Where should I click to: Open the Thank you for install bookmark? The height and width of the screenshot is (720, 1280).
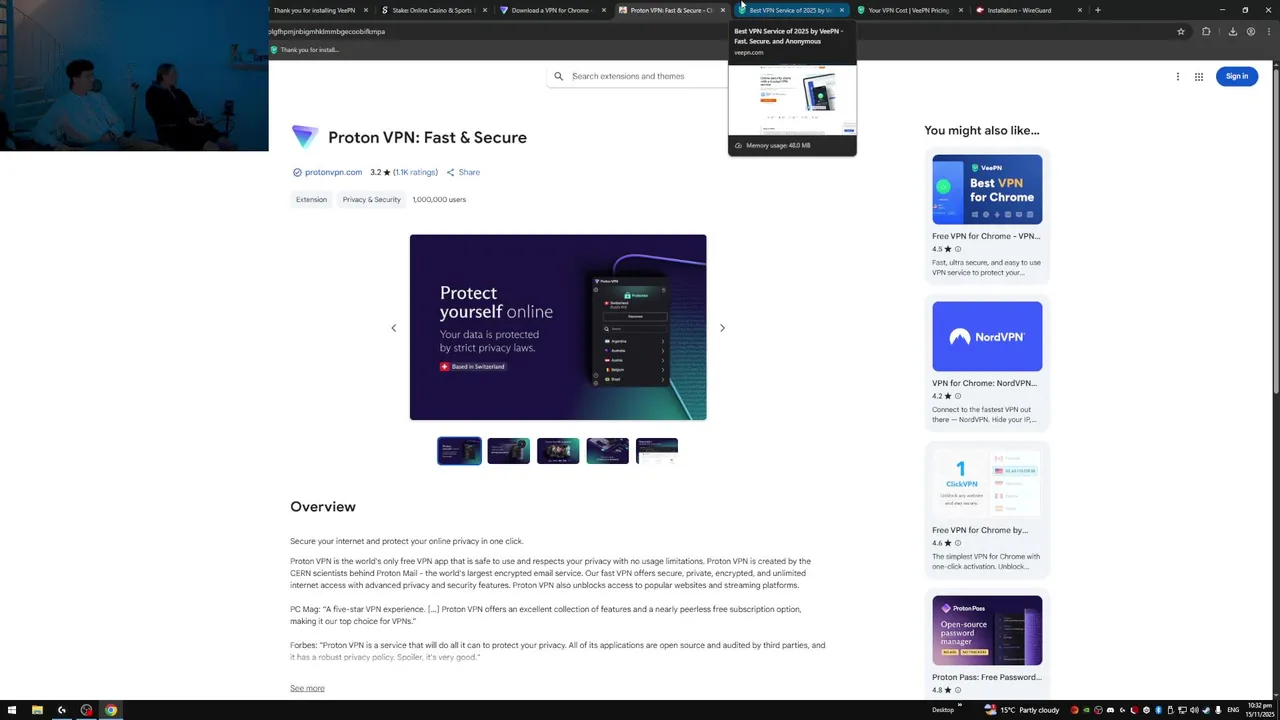pos(305,50)
